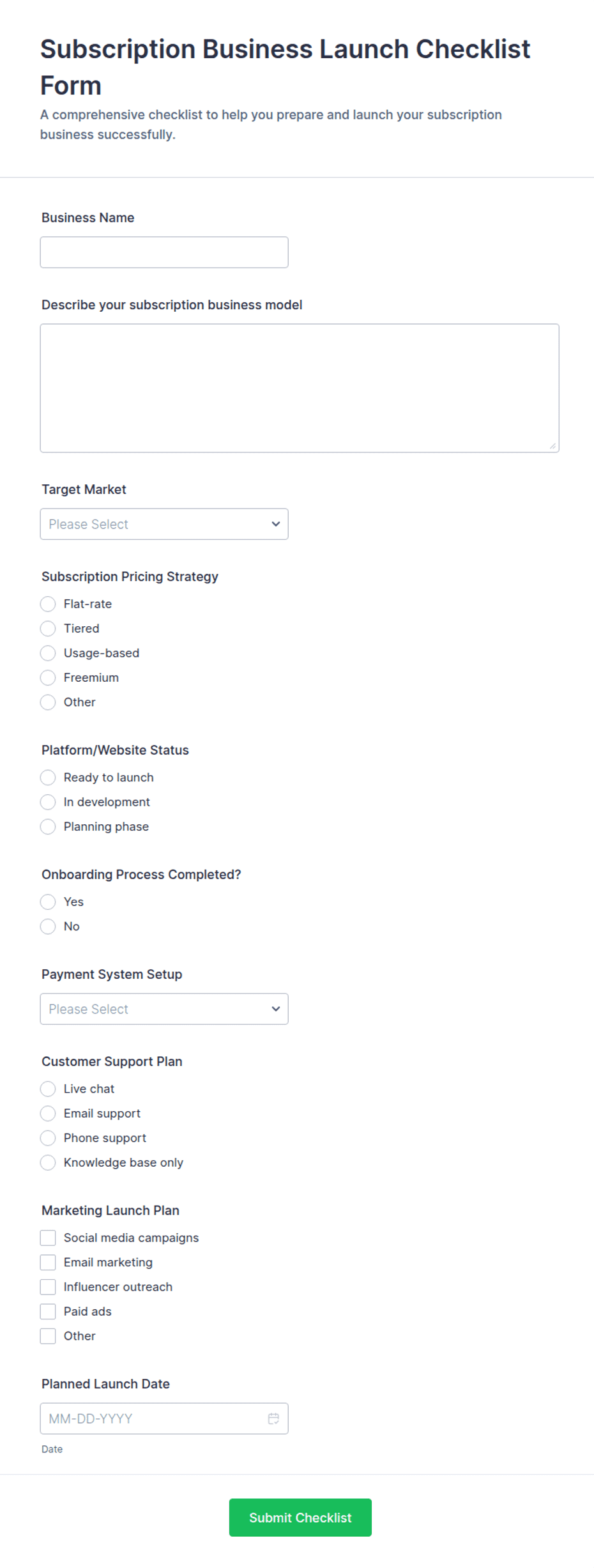Viewport: 594px width, 1568px height.
Task: Choose the Tiered pricing radio button
Action: 48,629
